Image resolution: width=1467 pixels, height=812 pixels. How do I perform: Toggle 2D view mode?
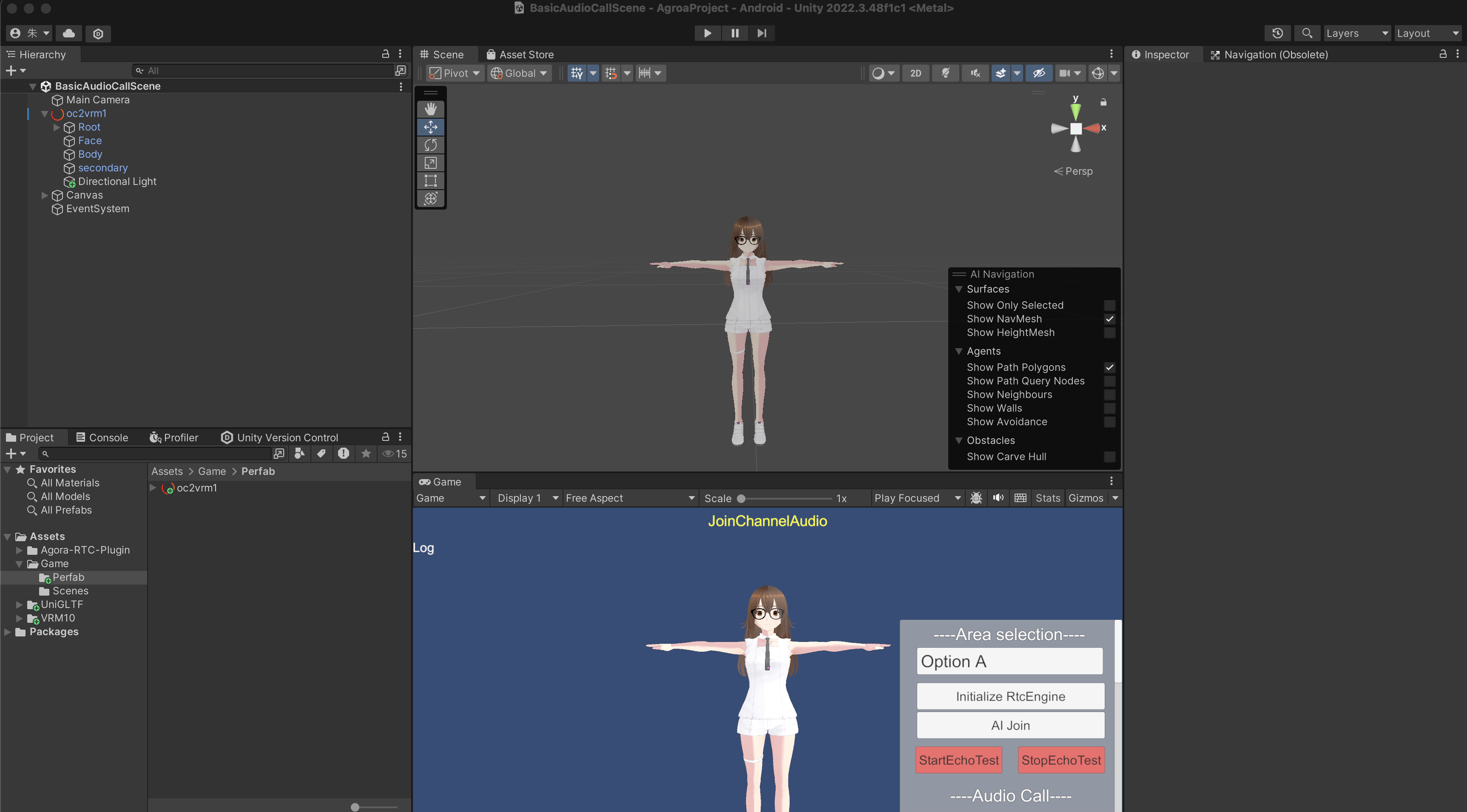[916, 73]
